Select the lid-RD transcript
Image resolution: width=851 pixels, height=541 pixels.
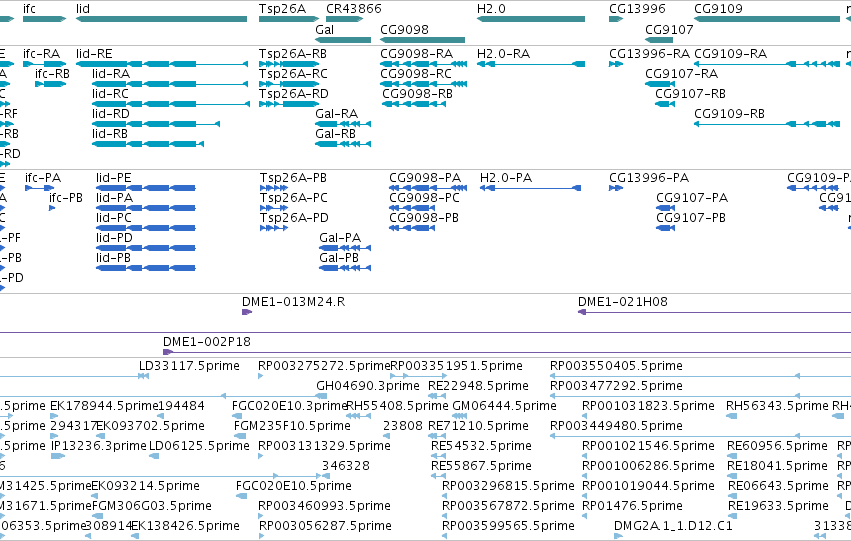point(156,124)
